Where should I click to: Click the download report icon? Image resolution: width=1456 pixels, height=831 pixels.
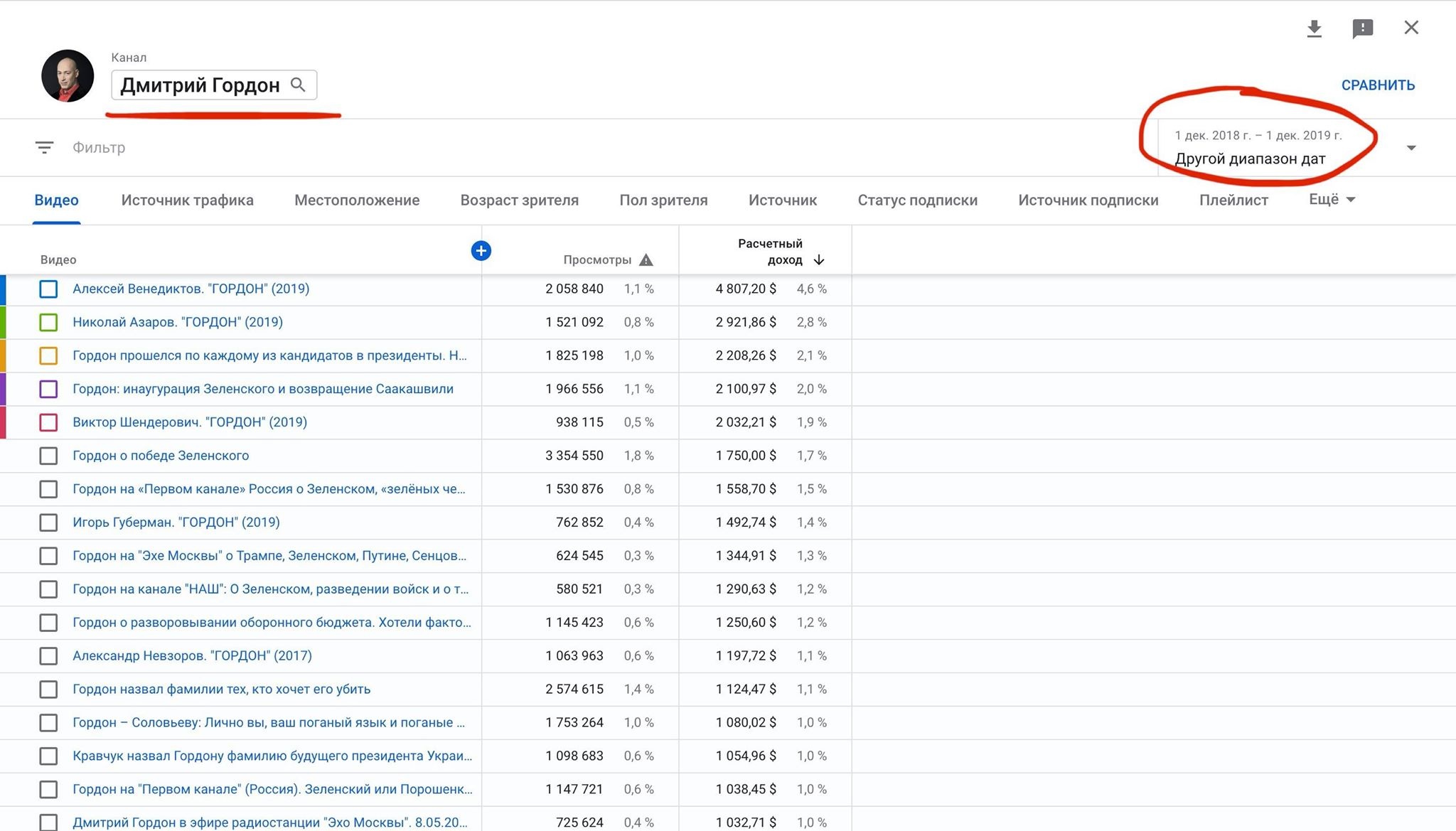[x=1314, y=28]
